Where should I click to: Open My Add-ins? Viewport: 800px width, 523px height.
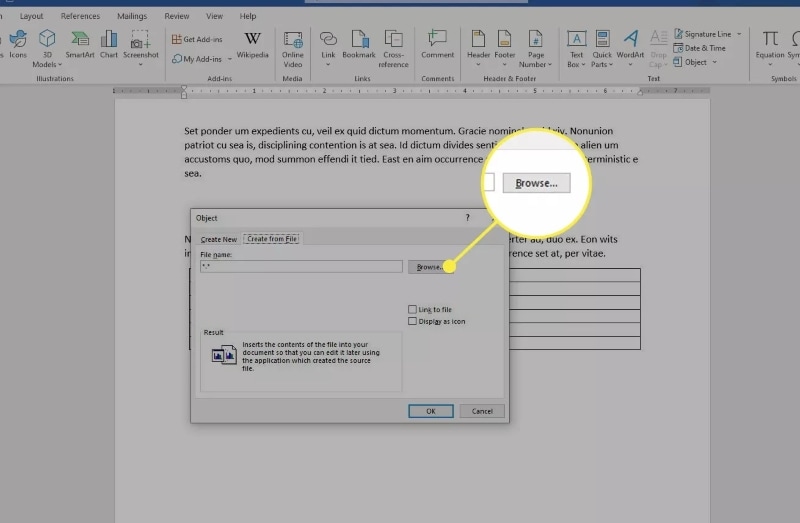click(197, 59)
